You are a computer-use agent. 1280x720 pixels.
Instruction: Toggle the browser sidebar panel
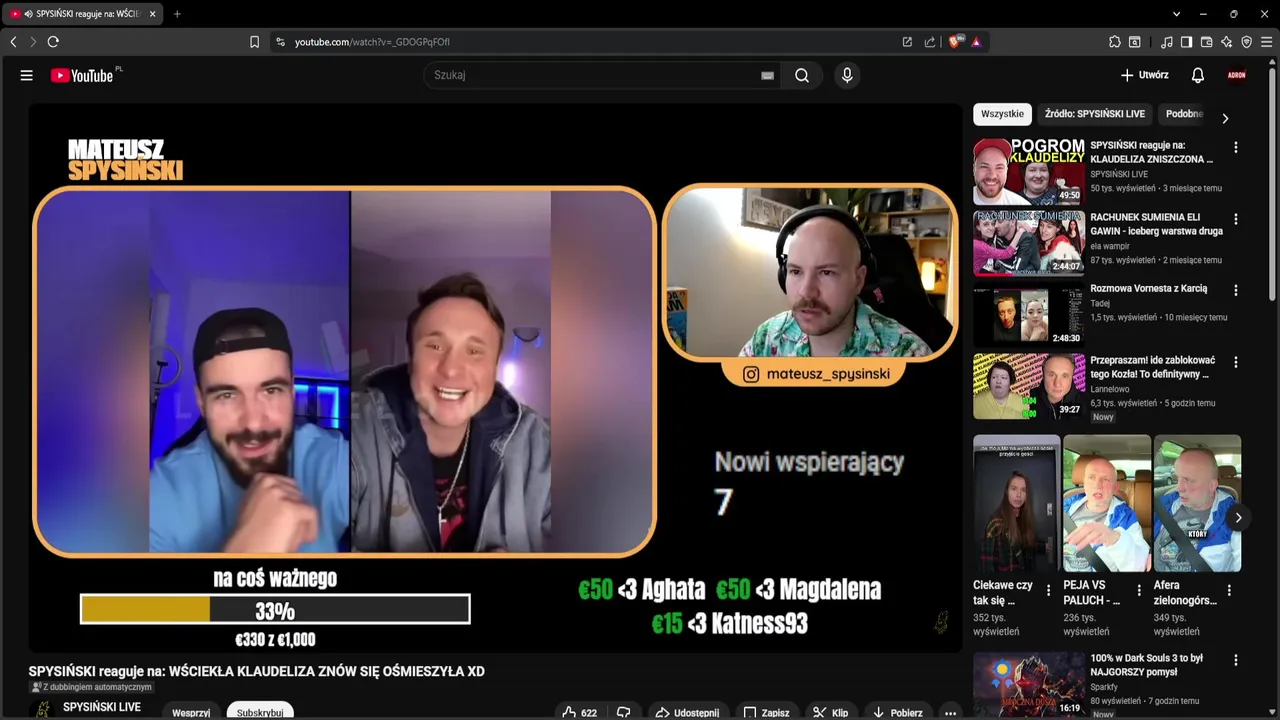1186,42
